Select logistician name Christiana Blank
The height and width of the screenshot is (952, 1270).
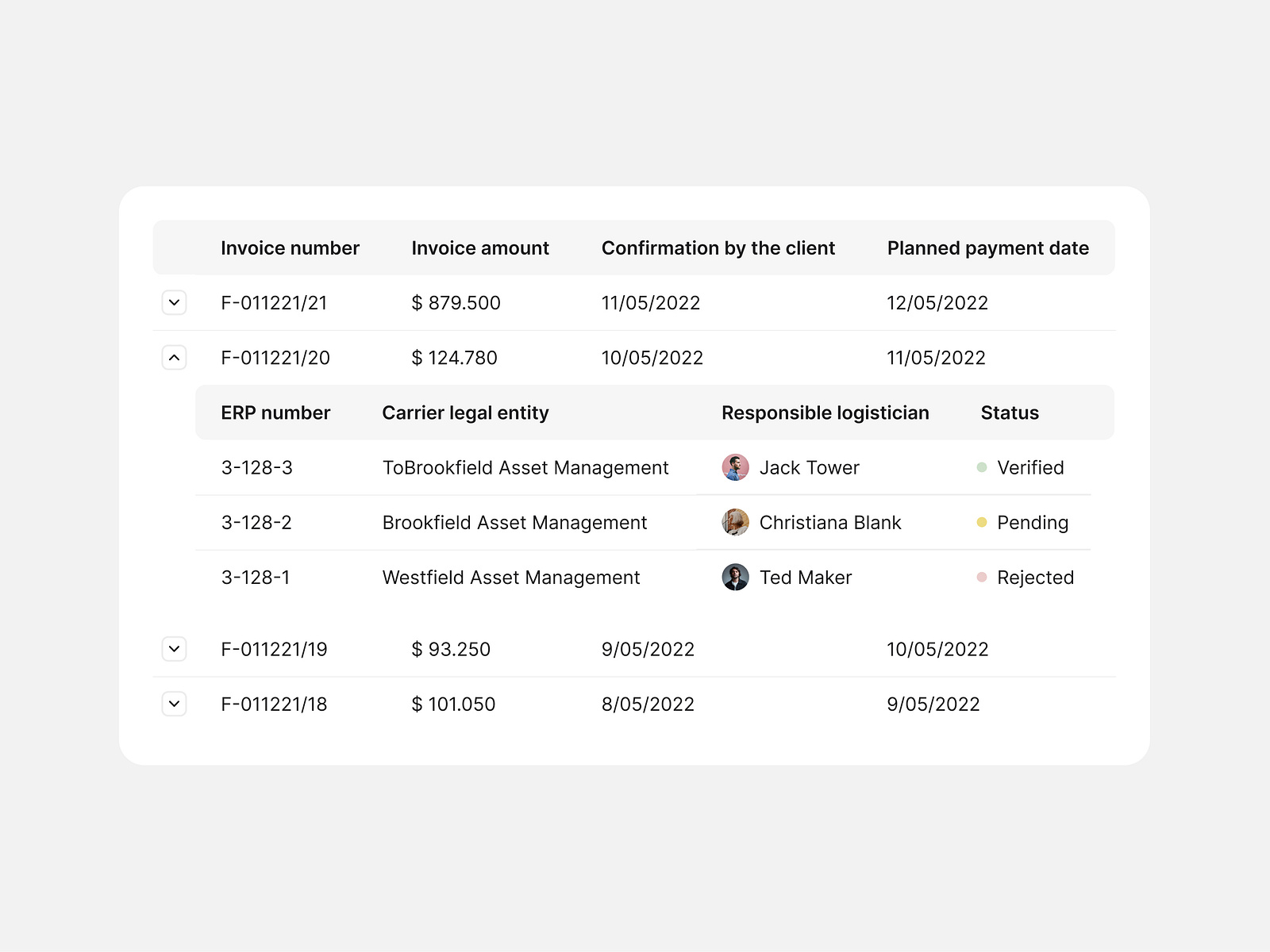click(830, 523)
